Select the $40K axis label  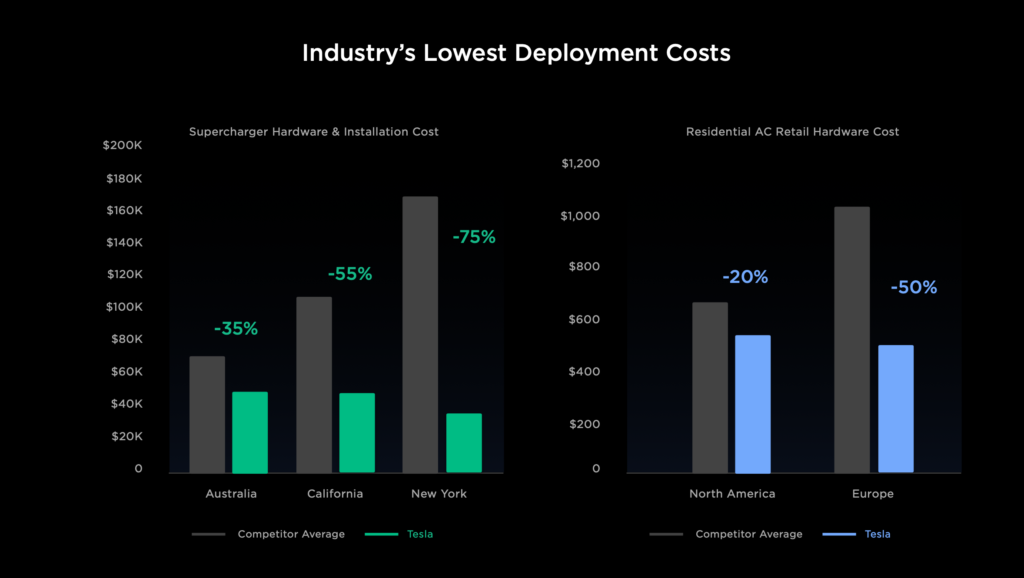[x=127, y=404]
